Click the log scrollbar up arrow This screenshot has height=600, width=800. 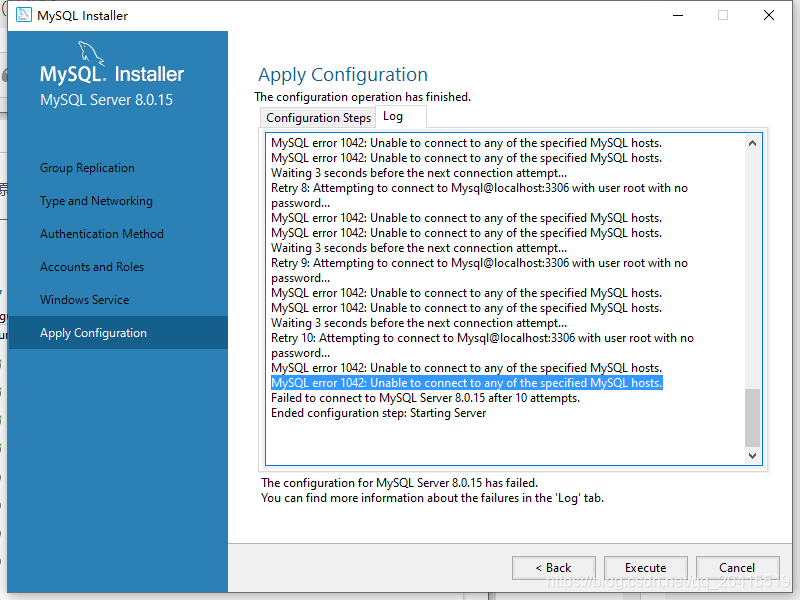[753, 143]
